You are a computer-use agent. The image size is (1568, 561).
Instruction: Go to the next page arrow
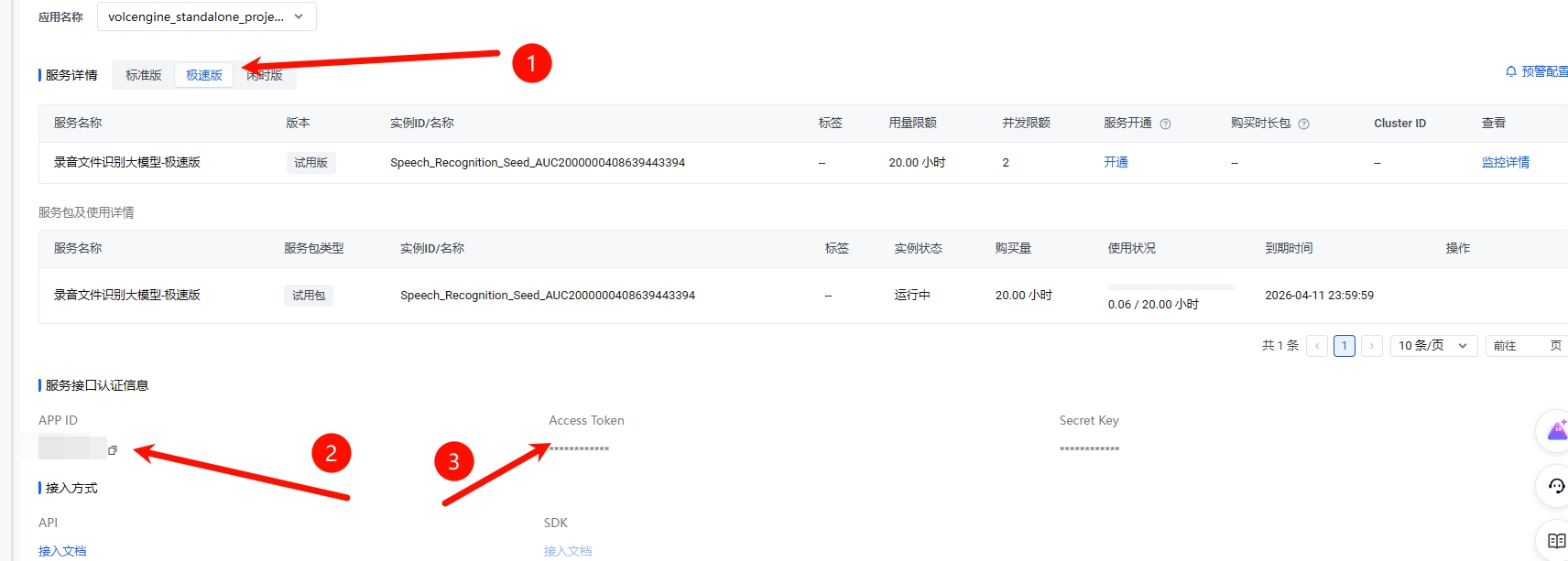click(x=1371, y=346)
